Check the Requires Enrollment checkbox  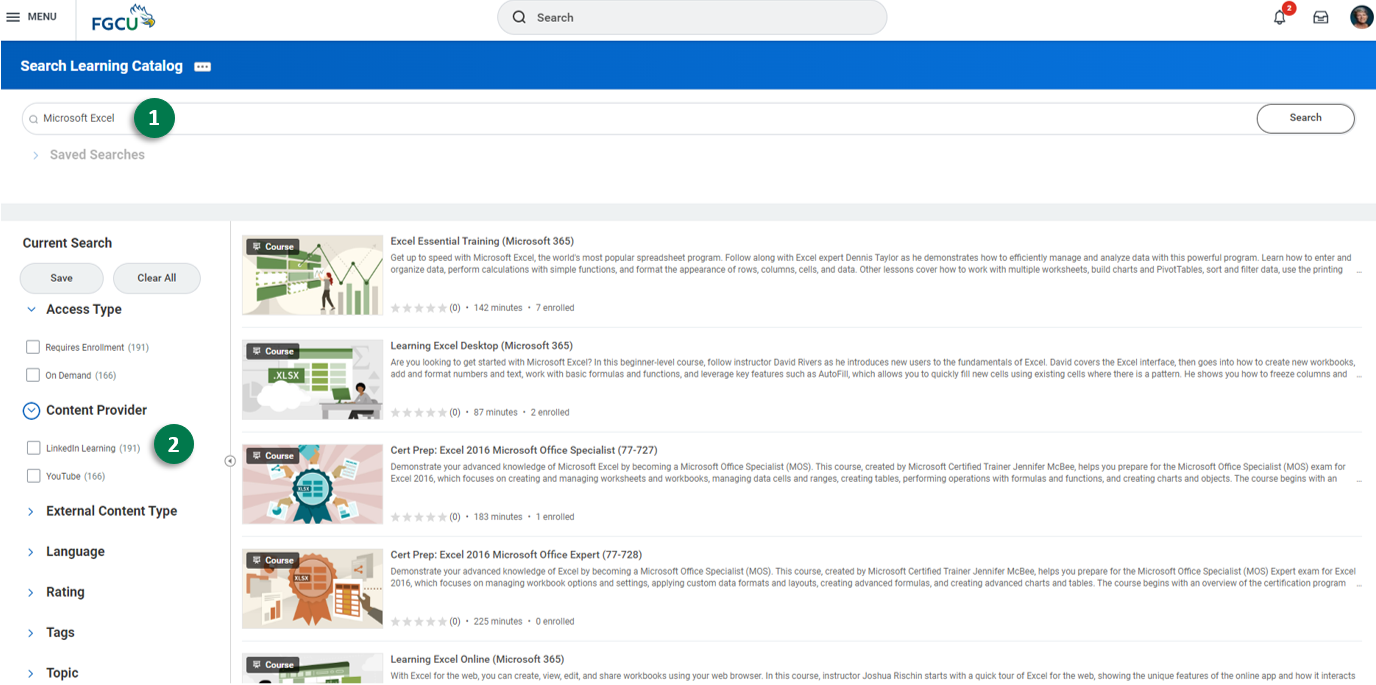point(34,348)
